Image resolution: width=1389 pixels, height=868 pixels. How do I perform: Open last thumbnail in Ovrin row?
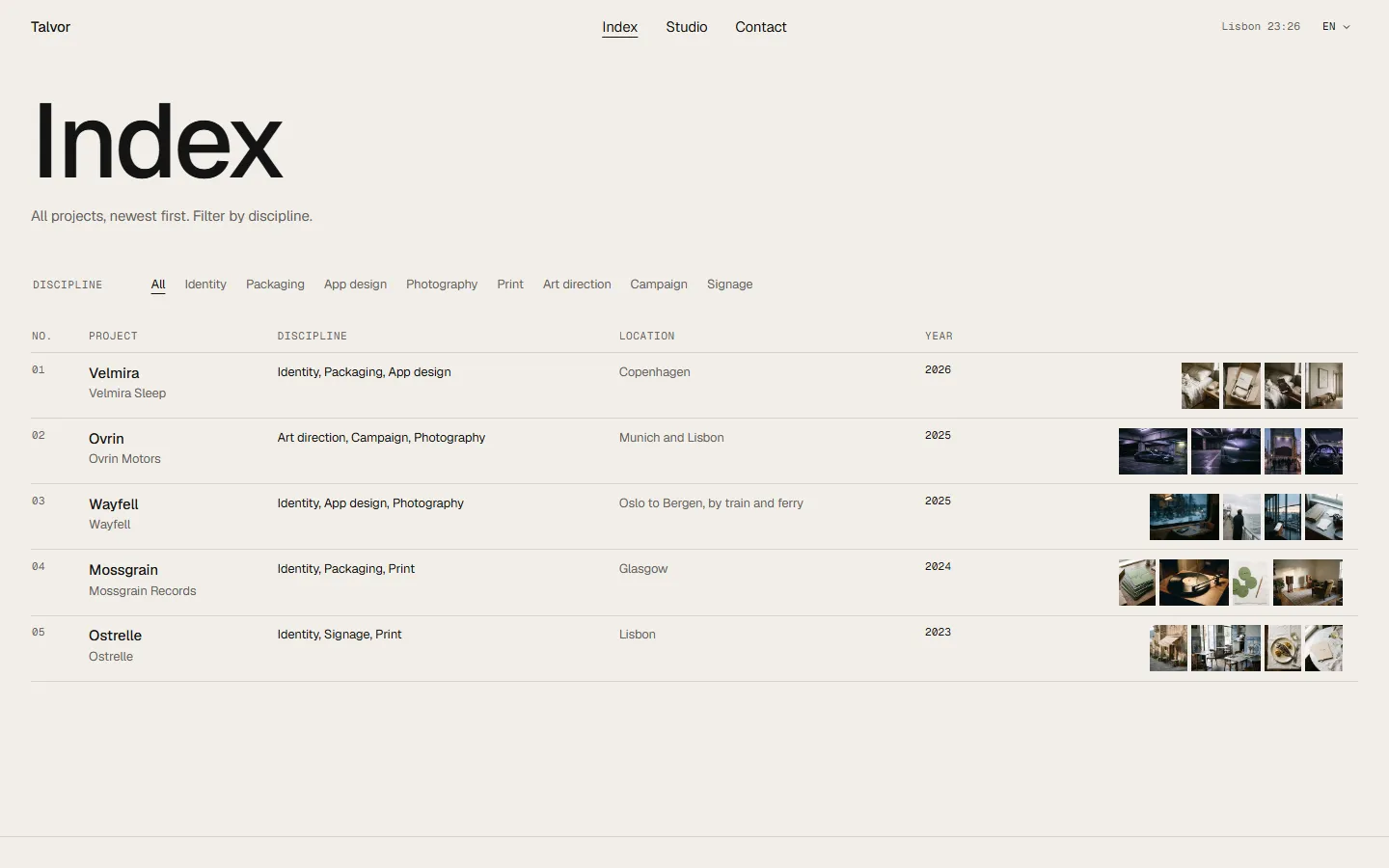click(x=1323, y=451)
